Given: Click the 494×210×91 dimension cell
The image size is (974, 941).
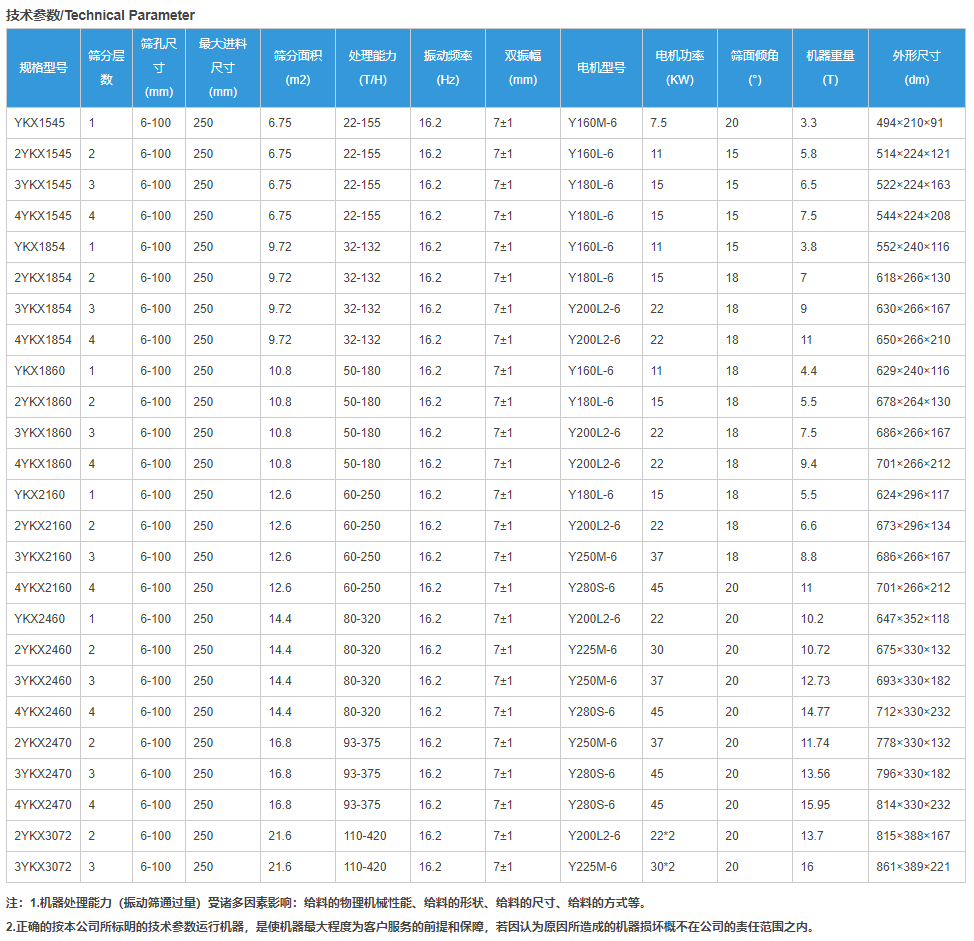Looking at the screenshot, I should click(909, 123).
